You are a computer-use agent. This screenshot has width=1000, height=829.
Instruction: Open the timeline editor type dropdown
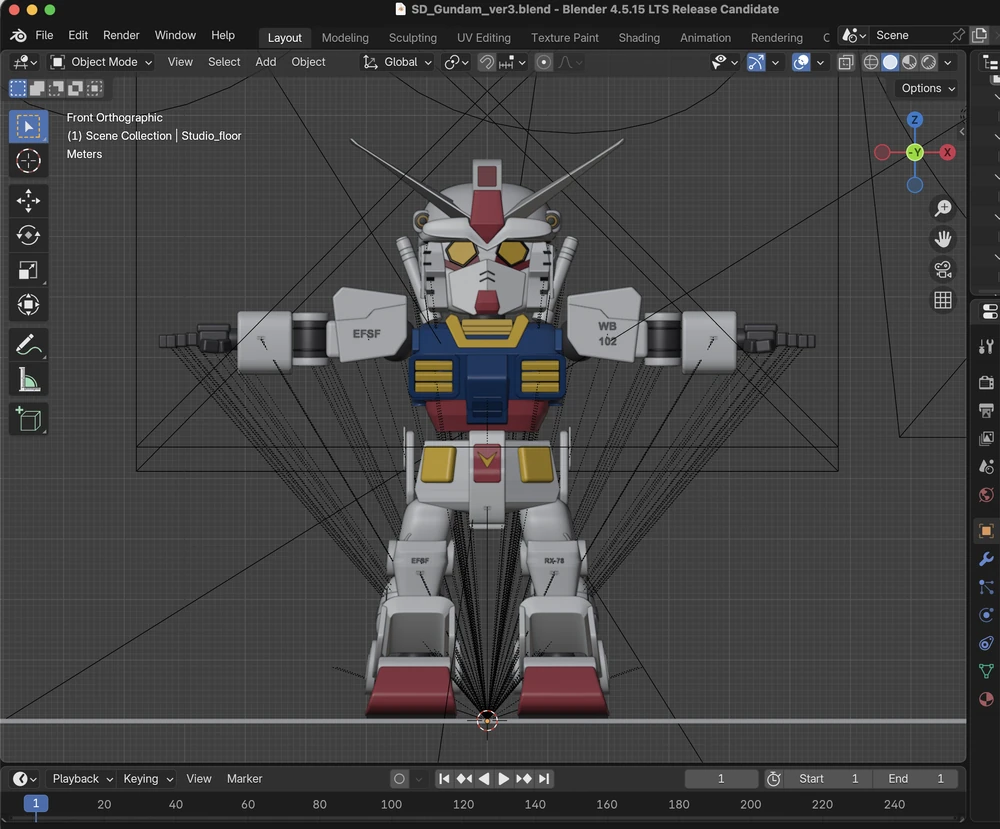point(25,779)
